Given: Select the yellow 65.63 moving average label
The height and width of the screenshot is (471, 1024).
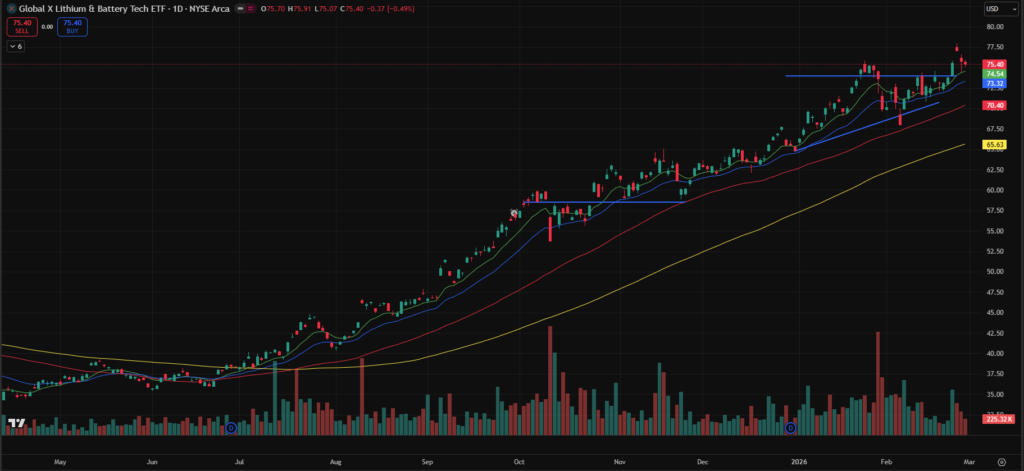Looking at the screenshot, I should (993, 145).
